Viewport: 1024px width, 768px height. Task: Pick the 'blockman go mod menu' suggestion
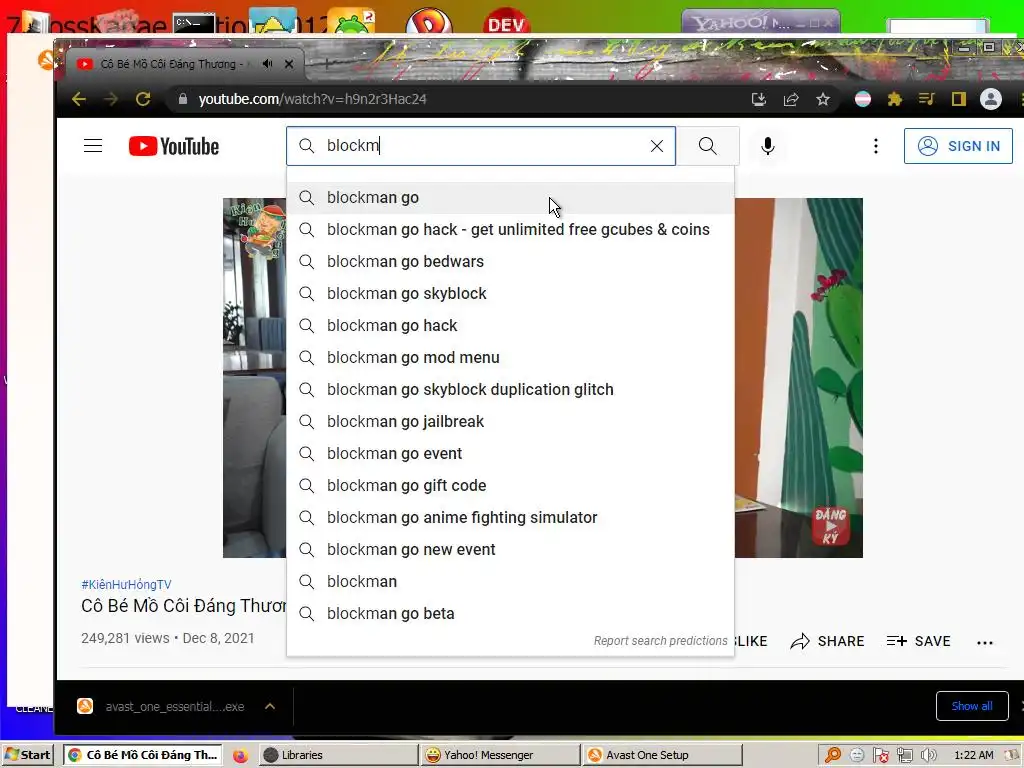tap(510, 358)
